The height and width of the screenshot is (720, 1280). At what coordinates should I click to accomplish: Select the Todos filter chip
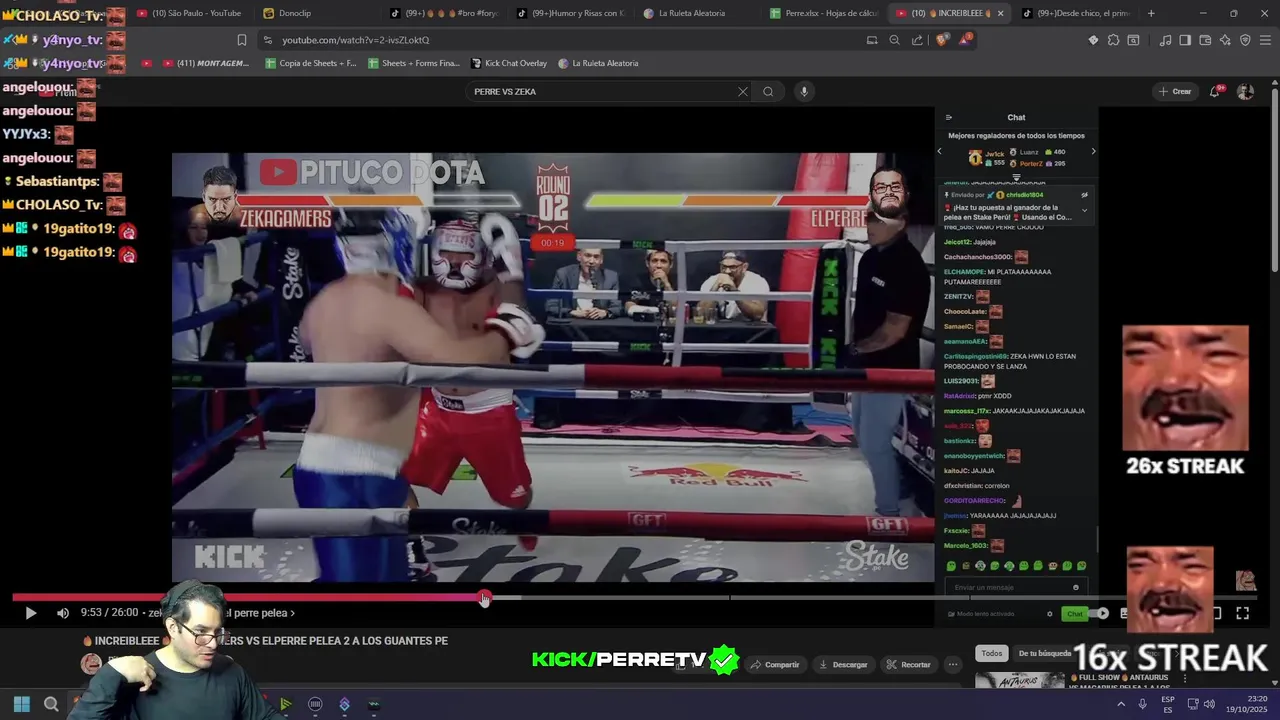coord(991,653)
